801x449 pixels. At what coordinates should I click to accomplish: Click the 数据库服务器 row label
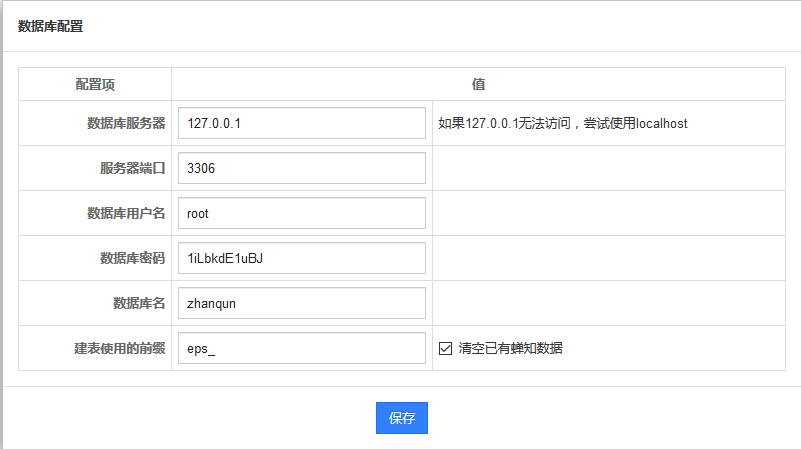(x=126, y=124)
